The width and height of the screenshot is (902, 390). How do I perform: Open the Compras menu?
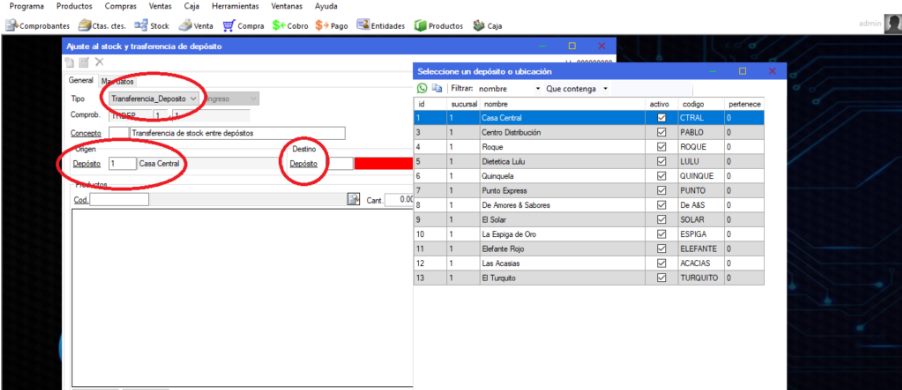pos(121,6)
